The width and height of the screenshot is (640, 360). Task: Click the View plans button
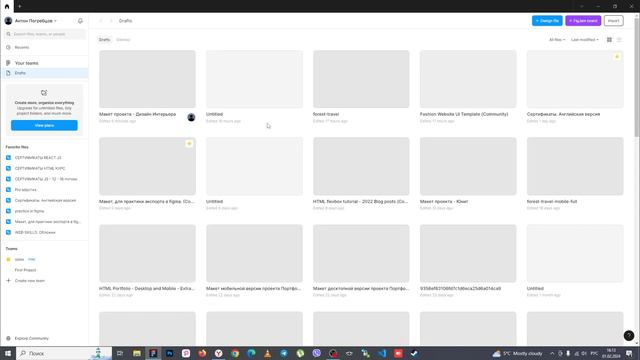44,125
